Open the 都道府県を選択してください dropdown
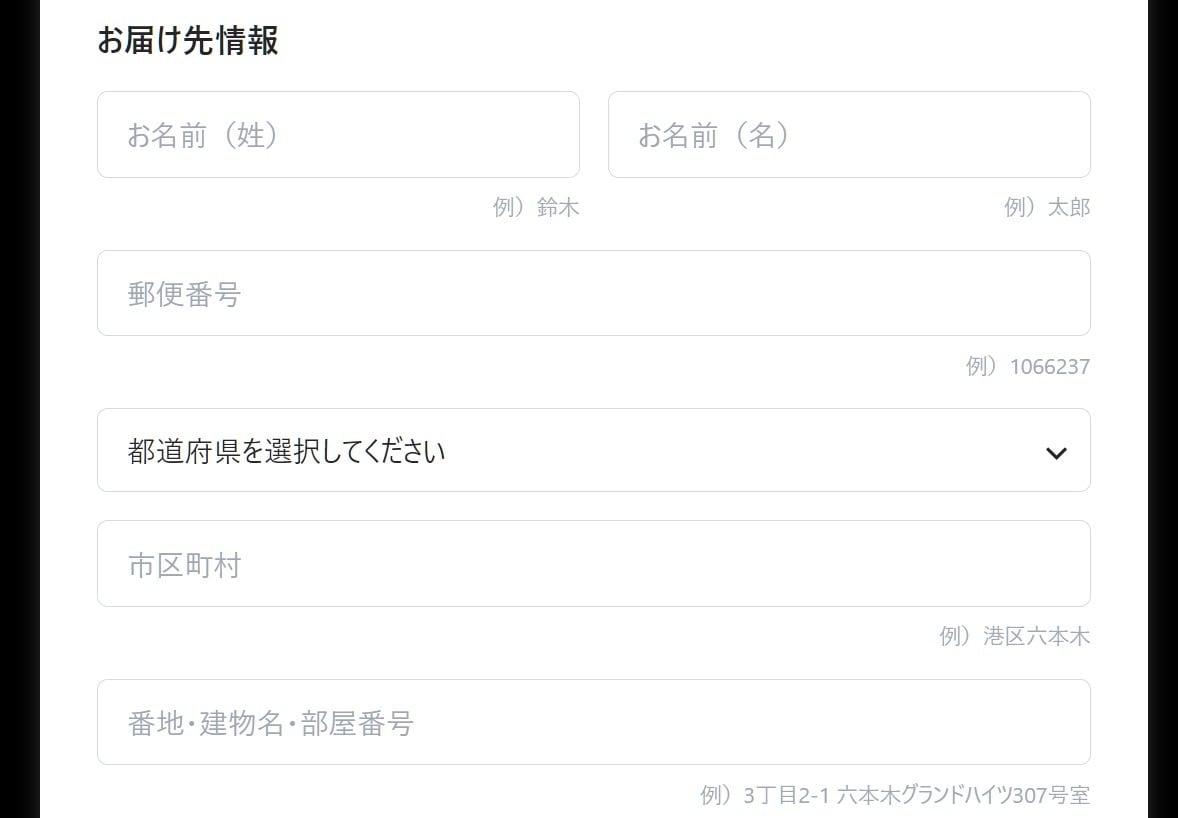 (594, 450)
